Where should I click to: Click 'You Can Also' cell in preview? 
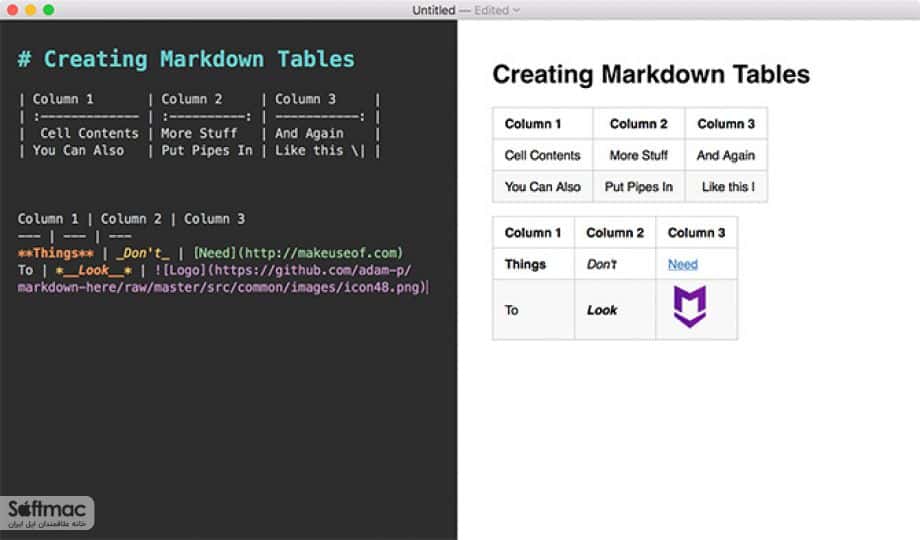tap(543, 187)
